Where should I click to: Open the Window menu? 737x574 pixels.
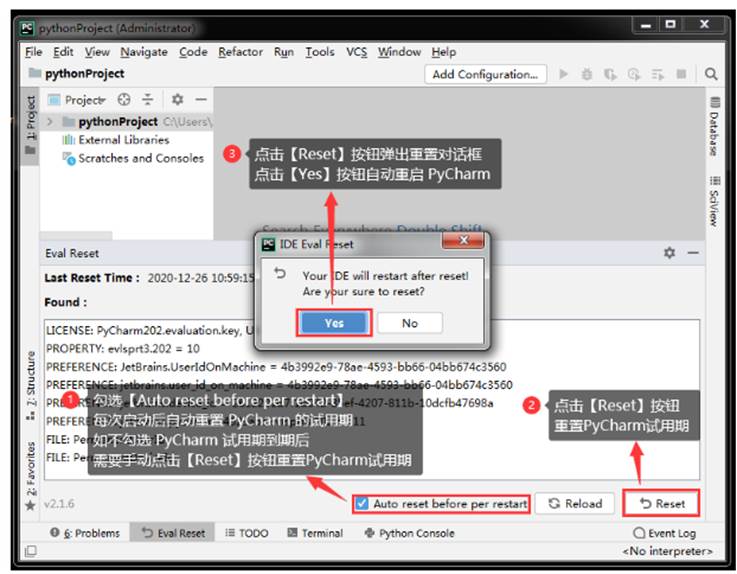point(399,52)
